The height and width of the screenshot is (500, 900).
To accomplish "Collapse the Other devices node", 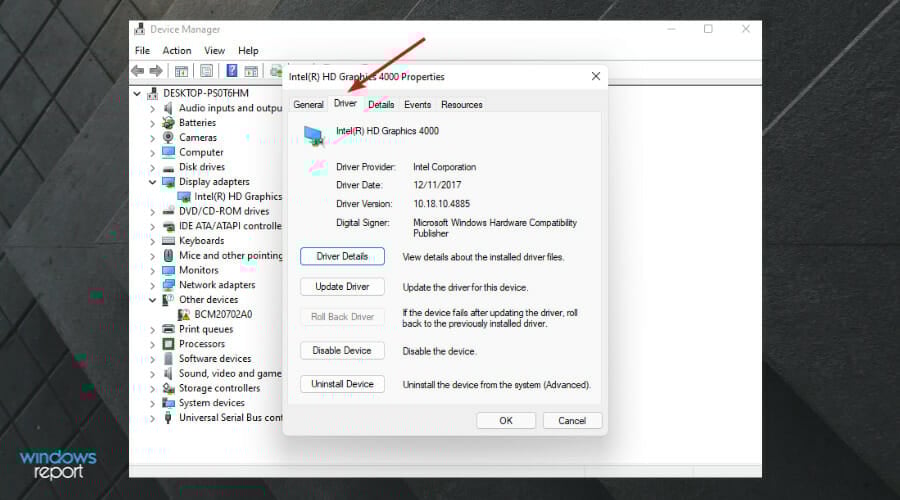I will click(x=152, y=300).
